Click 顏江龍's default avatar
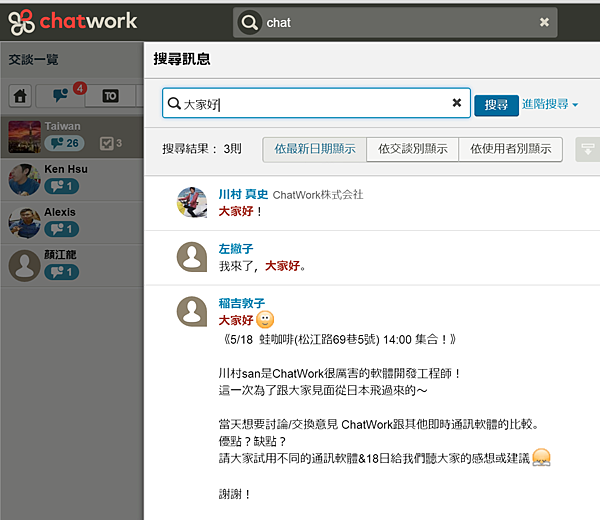The image size is (600, 520). point(24,266)
